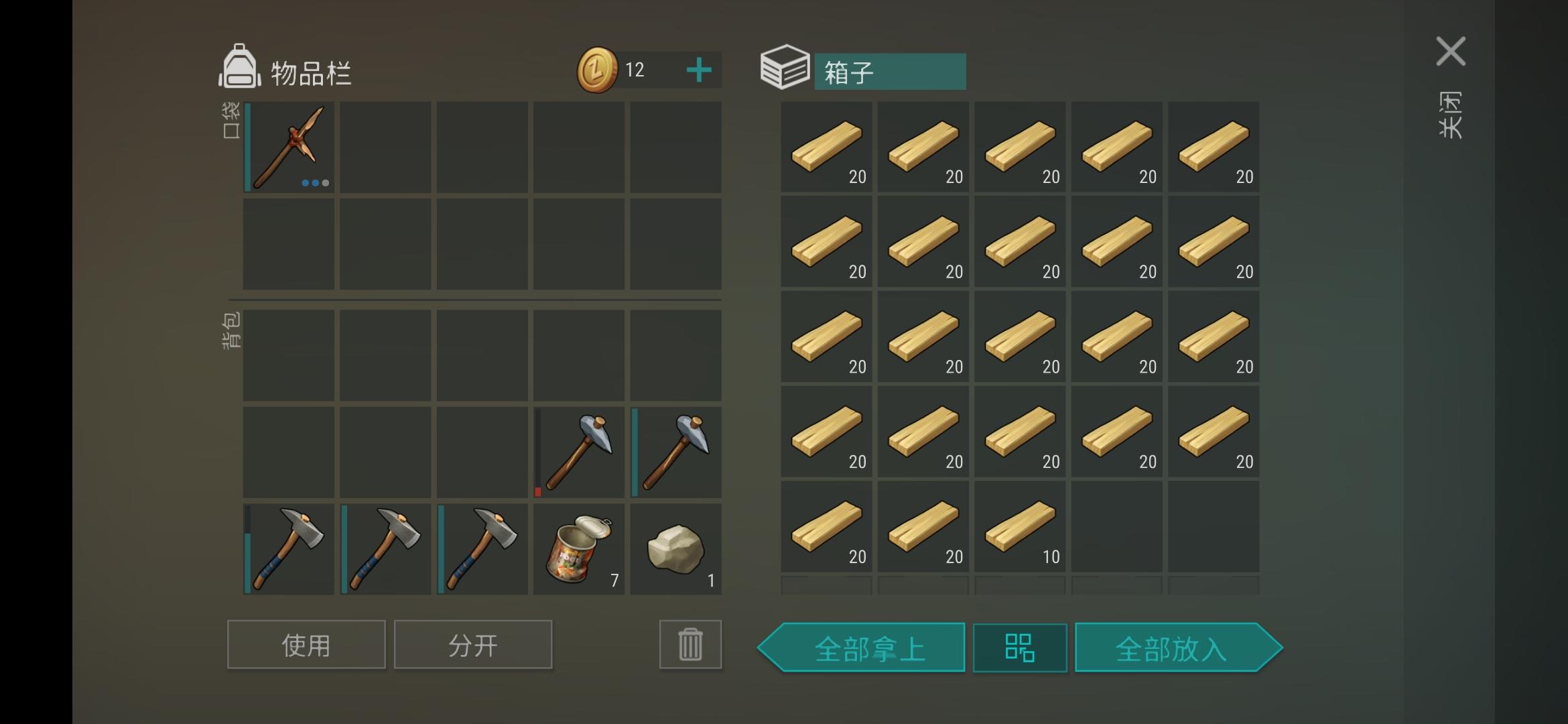
Task: Select the limestone rock item
Action: (x=675, y=549)
